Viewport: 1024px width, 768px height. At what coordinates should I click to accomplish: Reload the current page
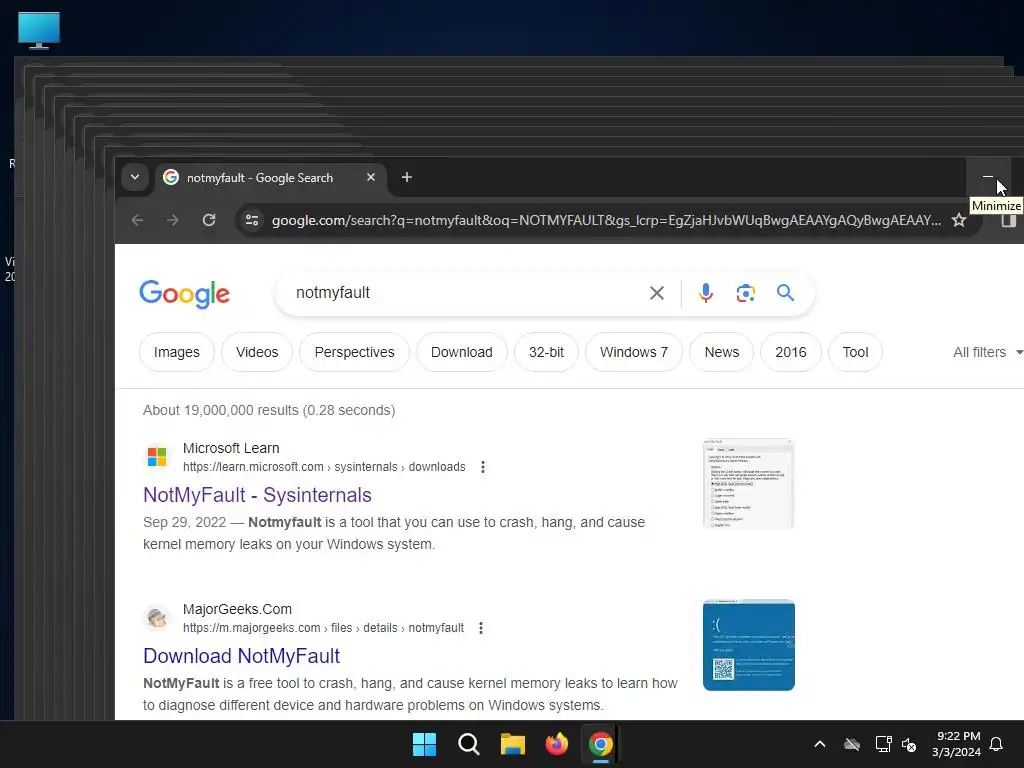click(x=209, y=220)
